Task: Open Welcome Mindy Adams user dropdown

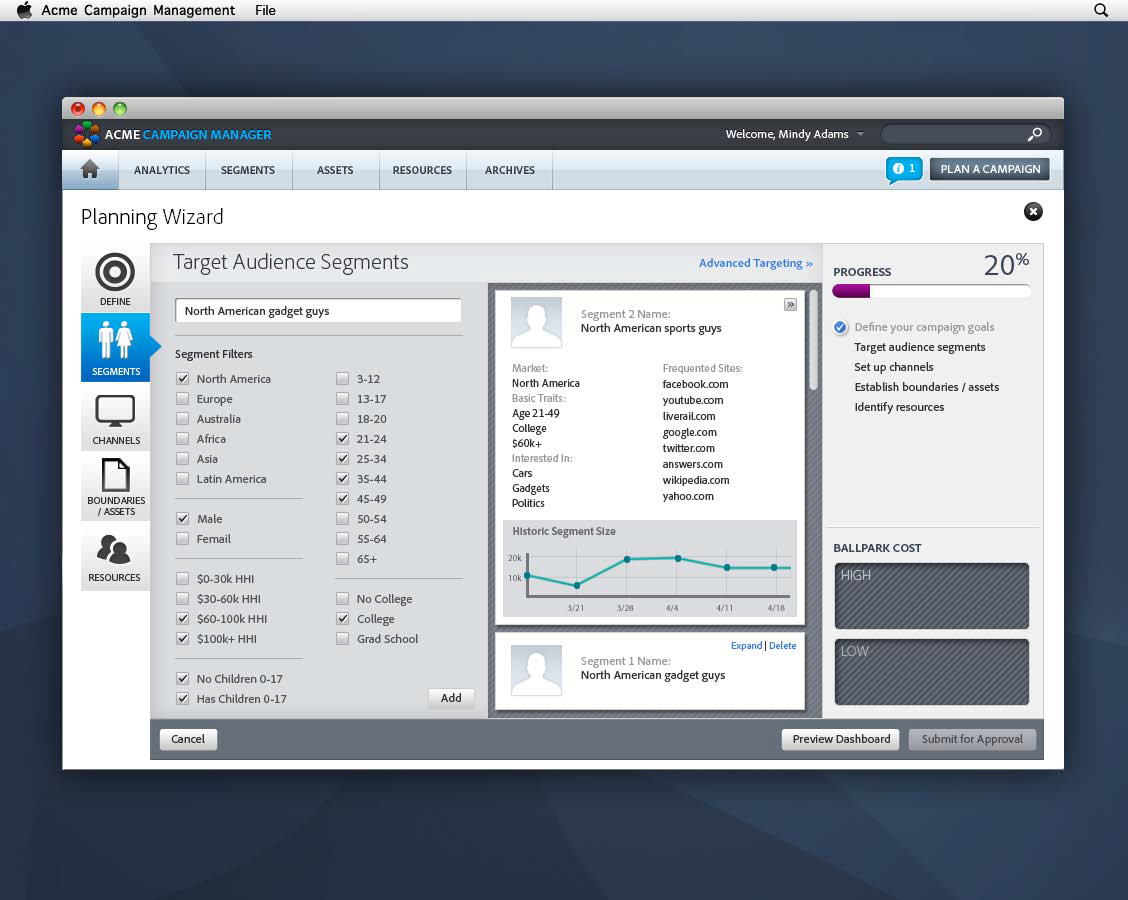Action: pyautogui.click(x=794, y=134)
